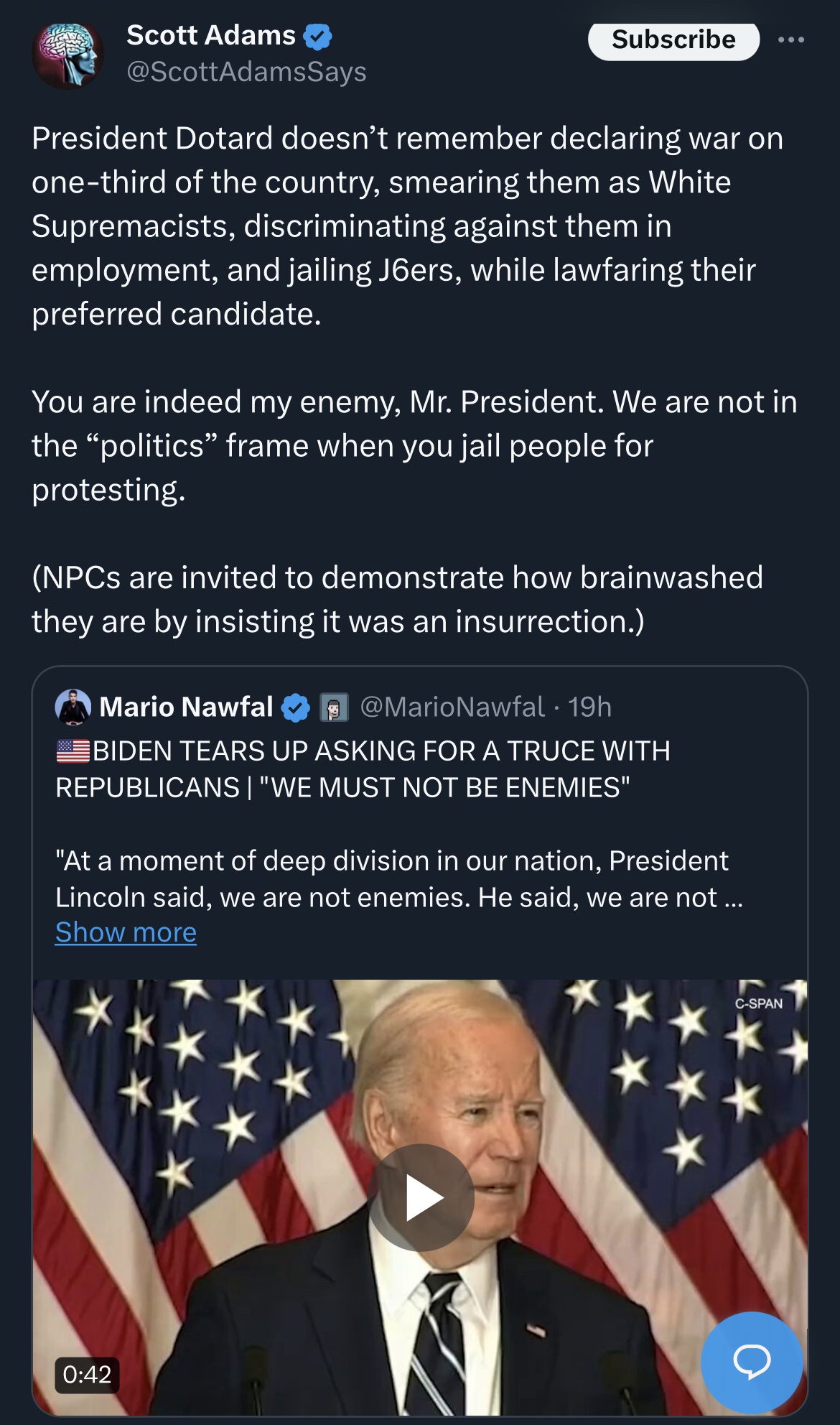
Task: Click Mario Nawfal's verified checkmark badge
Action: (x=295, y=707)
